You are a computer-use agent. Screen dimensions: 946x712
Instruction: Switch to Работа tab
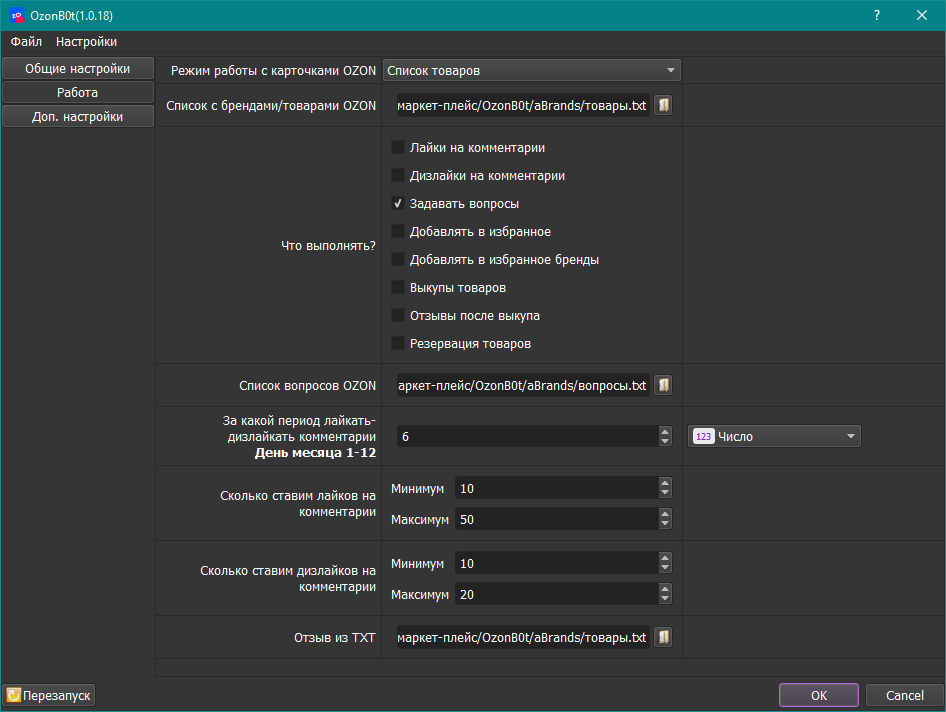(x=78, y=92)
